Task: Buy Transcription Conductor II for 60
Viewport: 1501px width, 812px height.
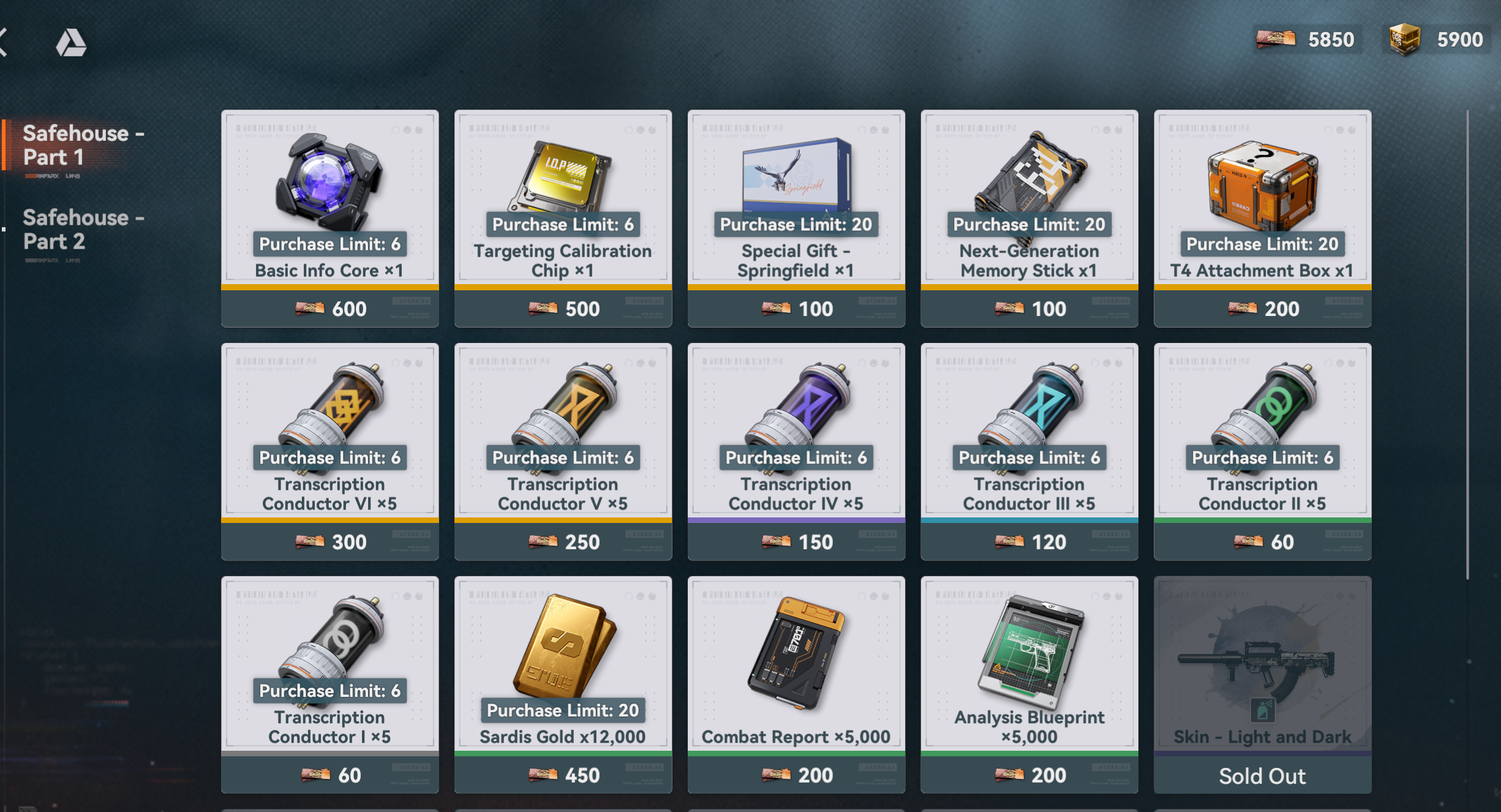Action: click(1262, 542)
